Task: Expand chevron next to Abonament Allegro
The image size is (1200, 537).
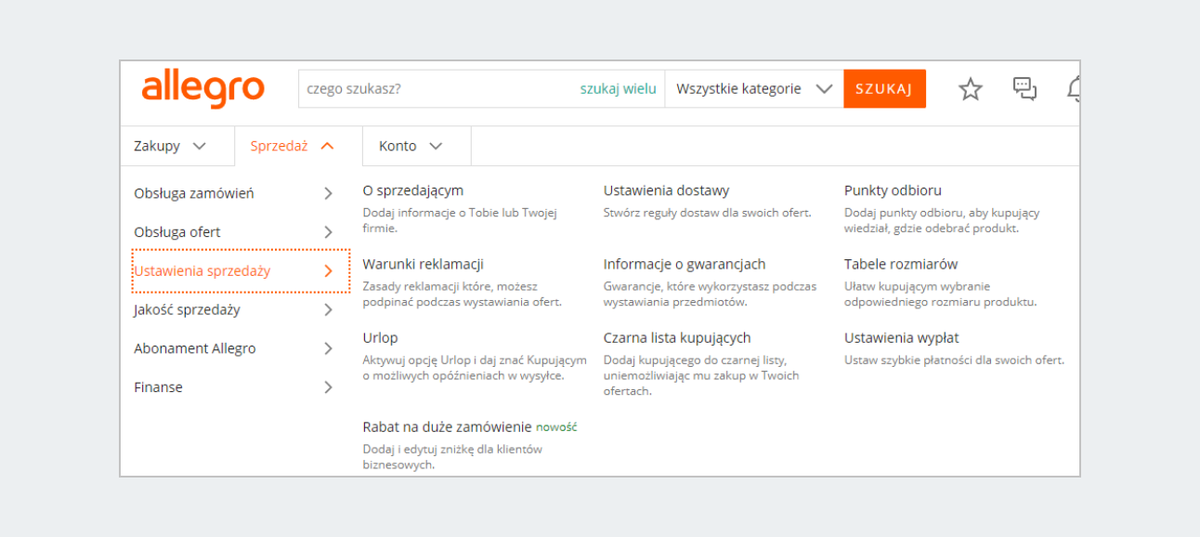Action: [x=328, y=348]
